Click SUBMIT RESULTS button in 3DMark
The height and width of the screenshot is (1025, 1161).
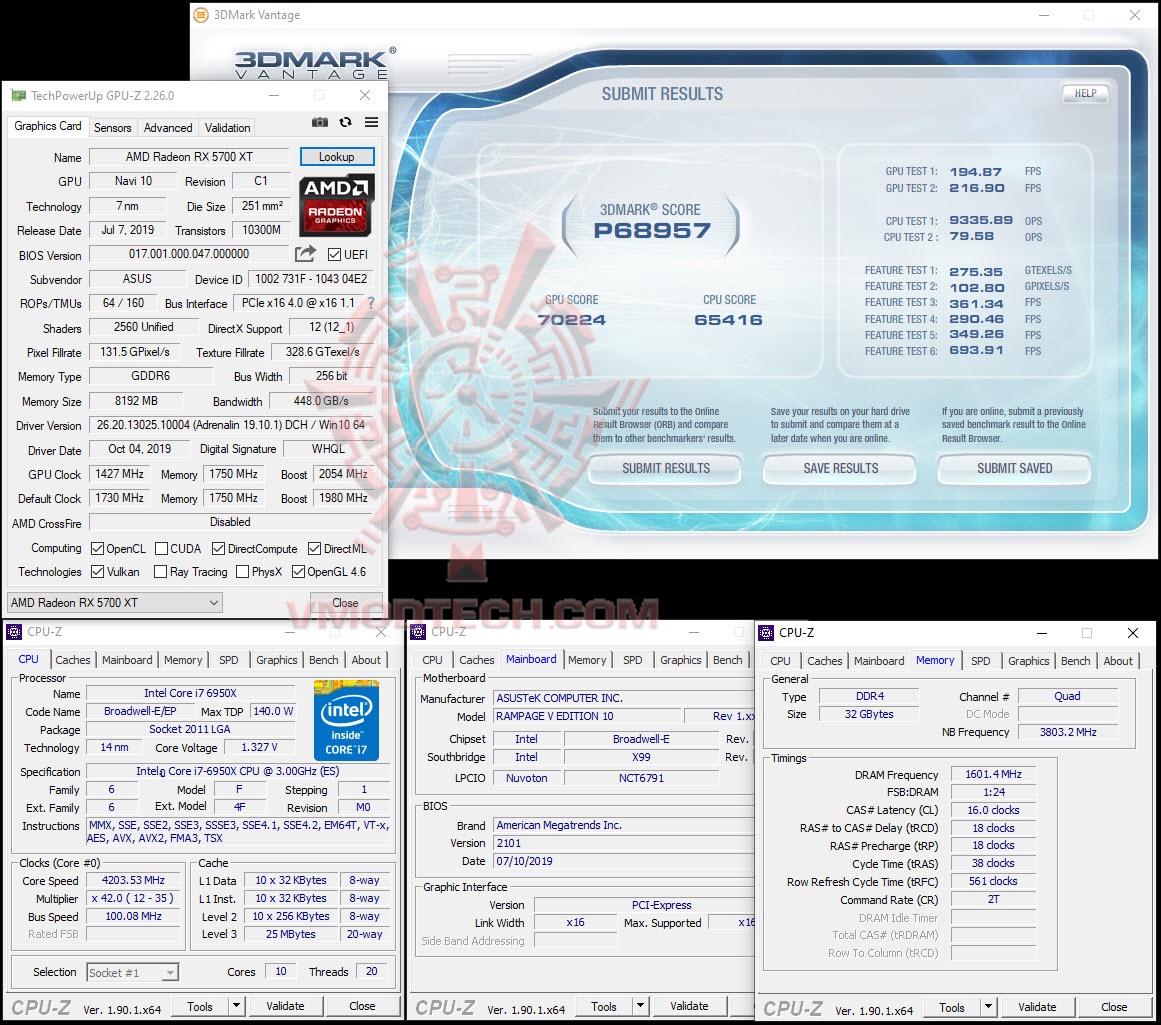[x=666, y=468]
